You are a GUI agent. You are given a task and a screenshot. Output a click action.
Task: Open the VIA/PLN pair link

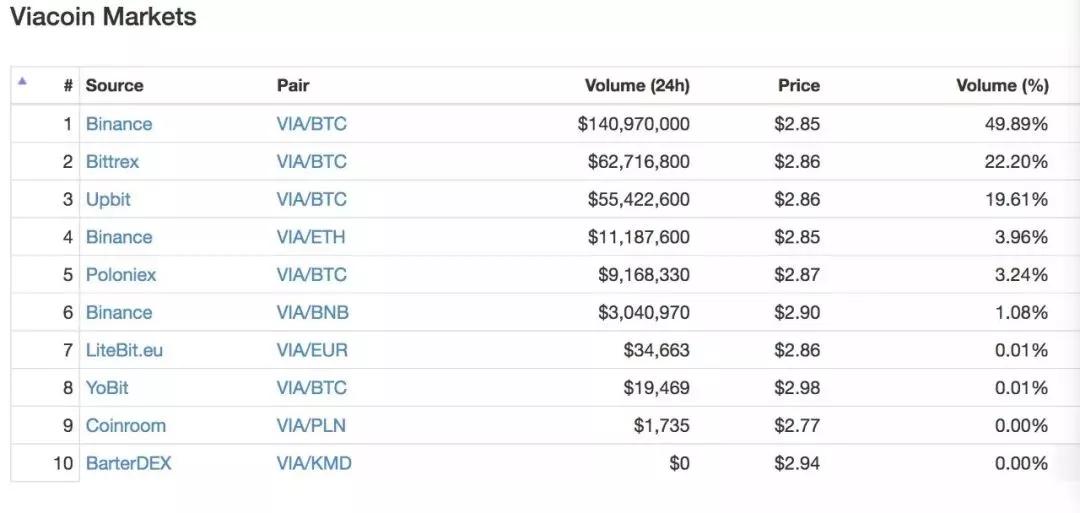click(x=311, y=426)
